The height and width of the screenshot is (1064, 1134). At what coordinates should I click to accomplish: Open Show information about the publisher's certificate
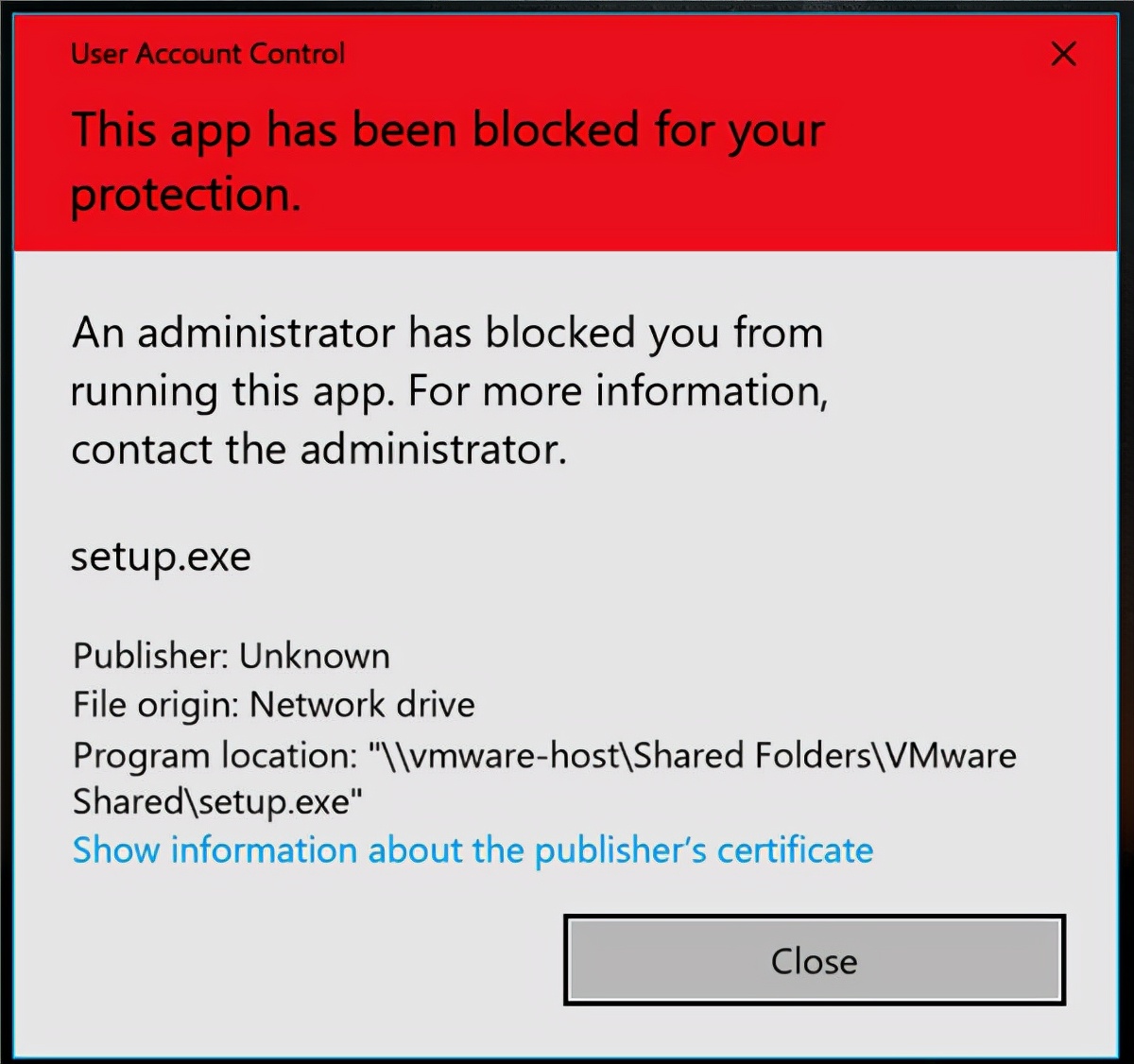(472, 849)
